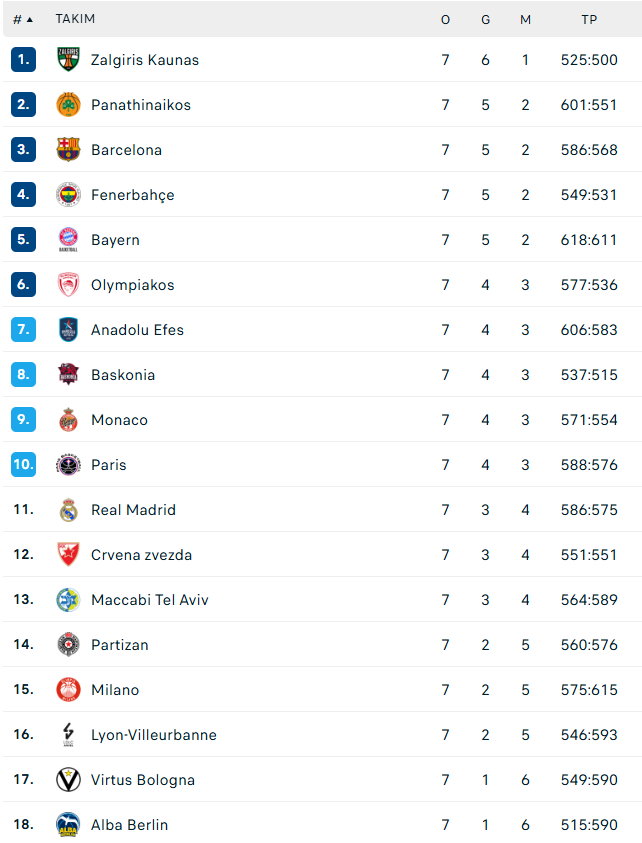Image resolution: width=642 pixels, height=843 pixels.
Task: Click the Barcelona club crest
Action: click(x=68, y=150)
